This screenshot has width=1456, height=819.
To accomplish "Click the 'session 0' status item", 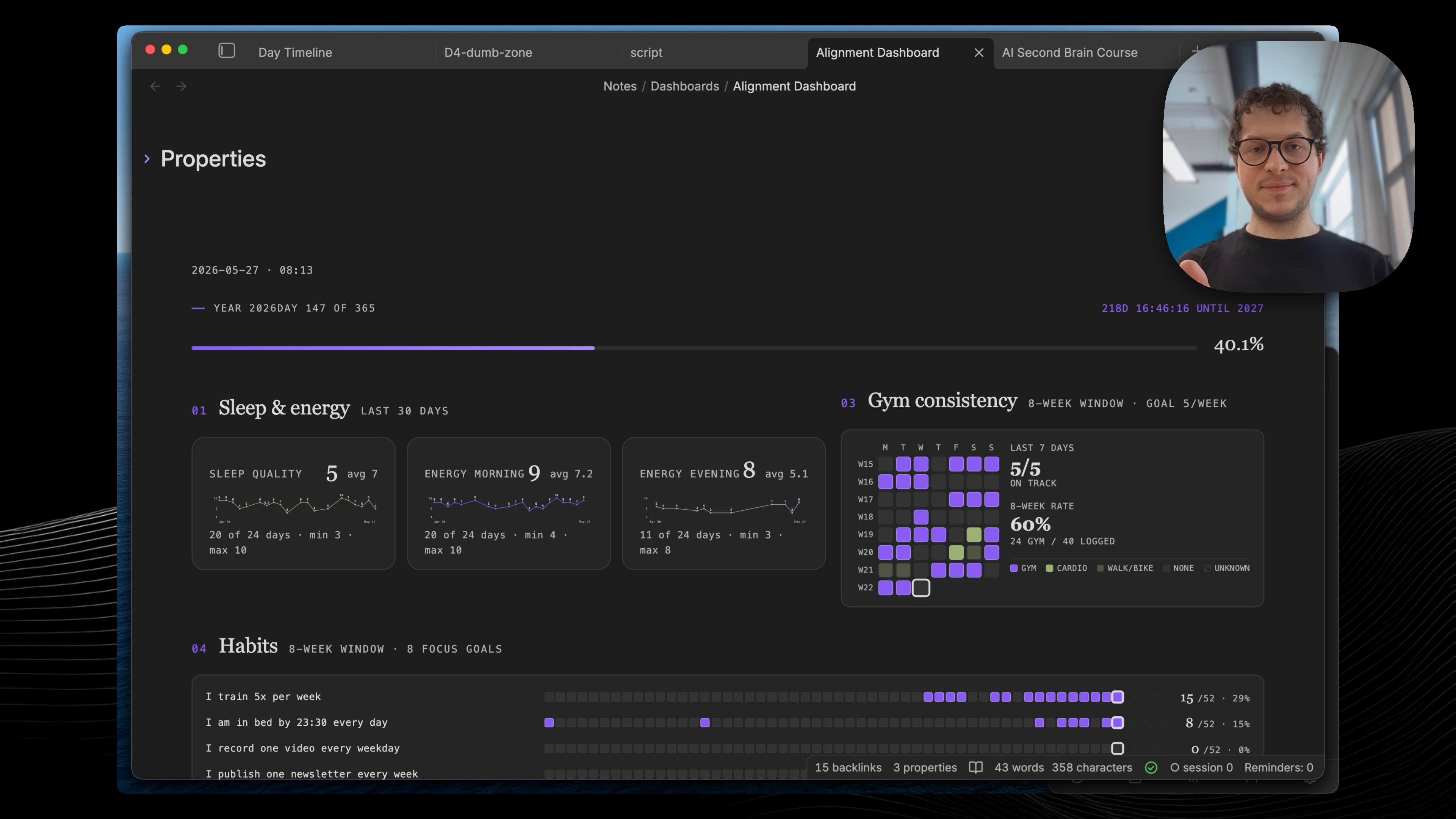I will (1201, 767).
